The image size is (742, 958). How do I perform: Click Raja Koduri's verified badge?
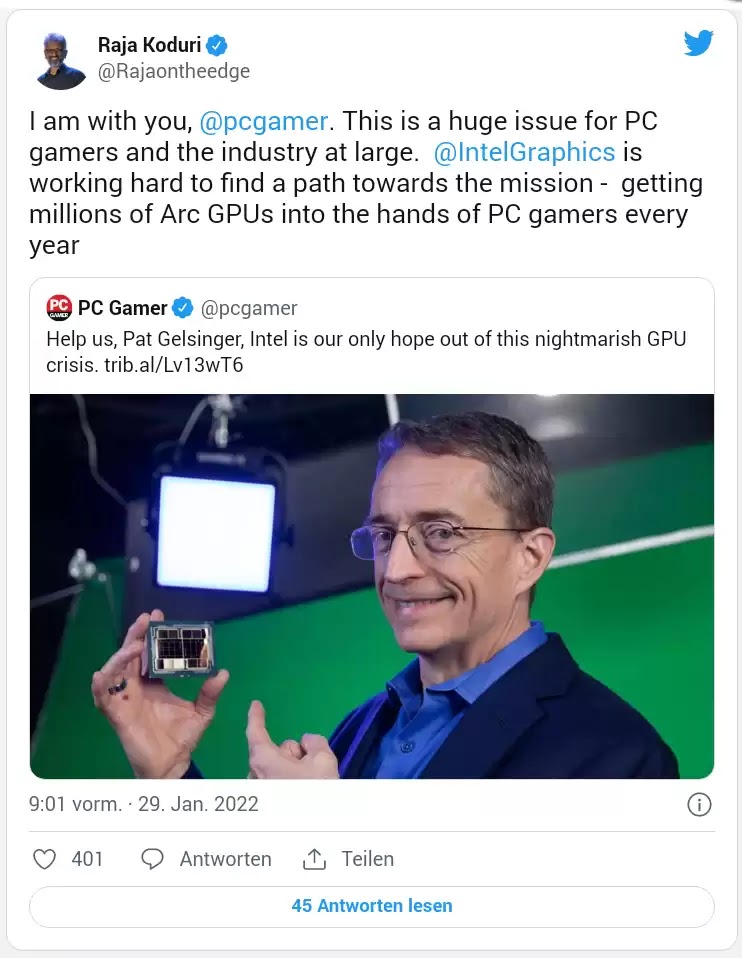216,45
